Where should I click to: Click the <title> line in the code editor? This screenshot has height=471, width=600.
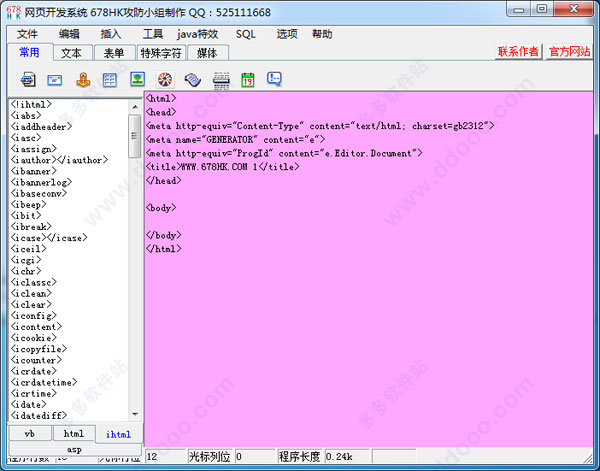[x=222, y=167]
